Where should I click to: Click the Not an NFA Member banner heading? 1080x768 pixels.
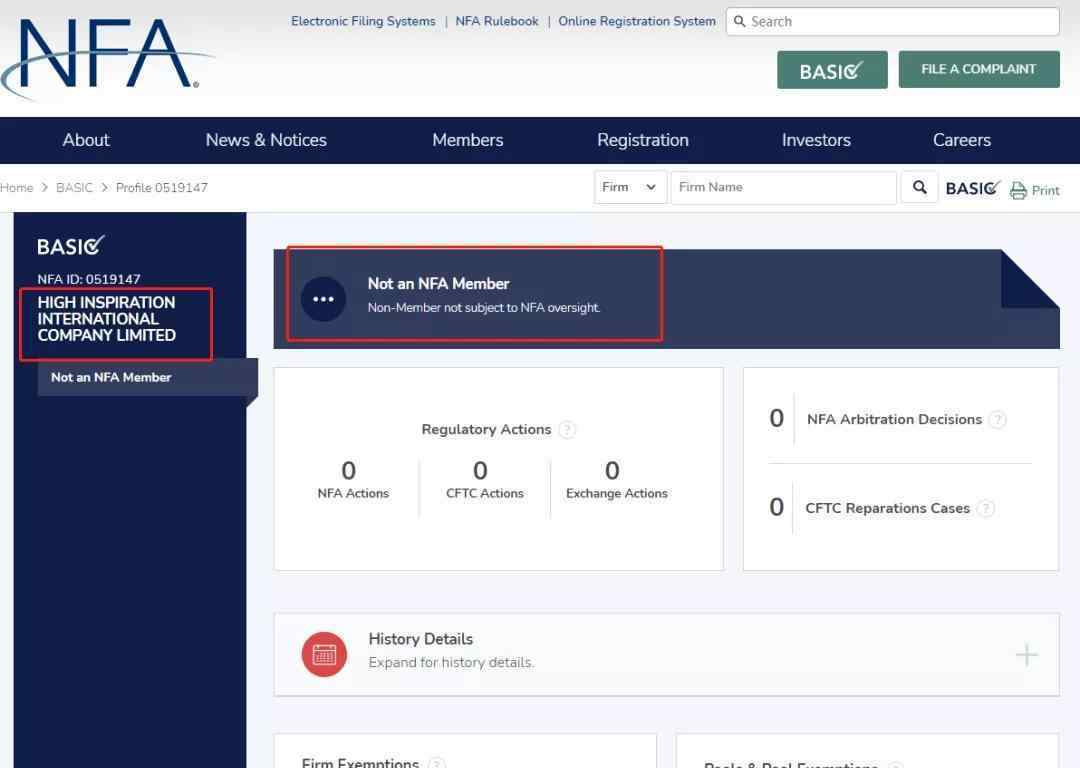[438, 284]
